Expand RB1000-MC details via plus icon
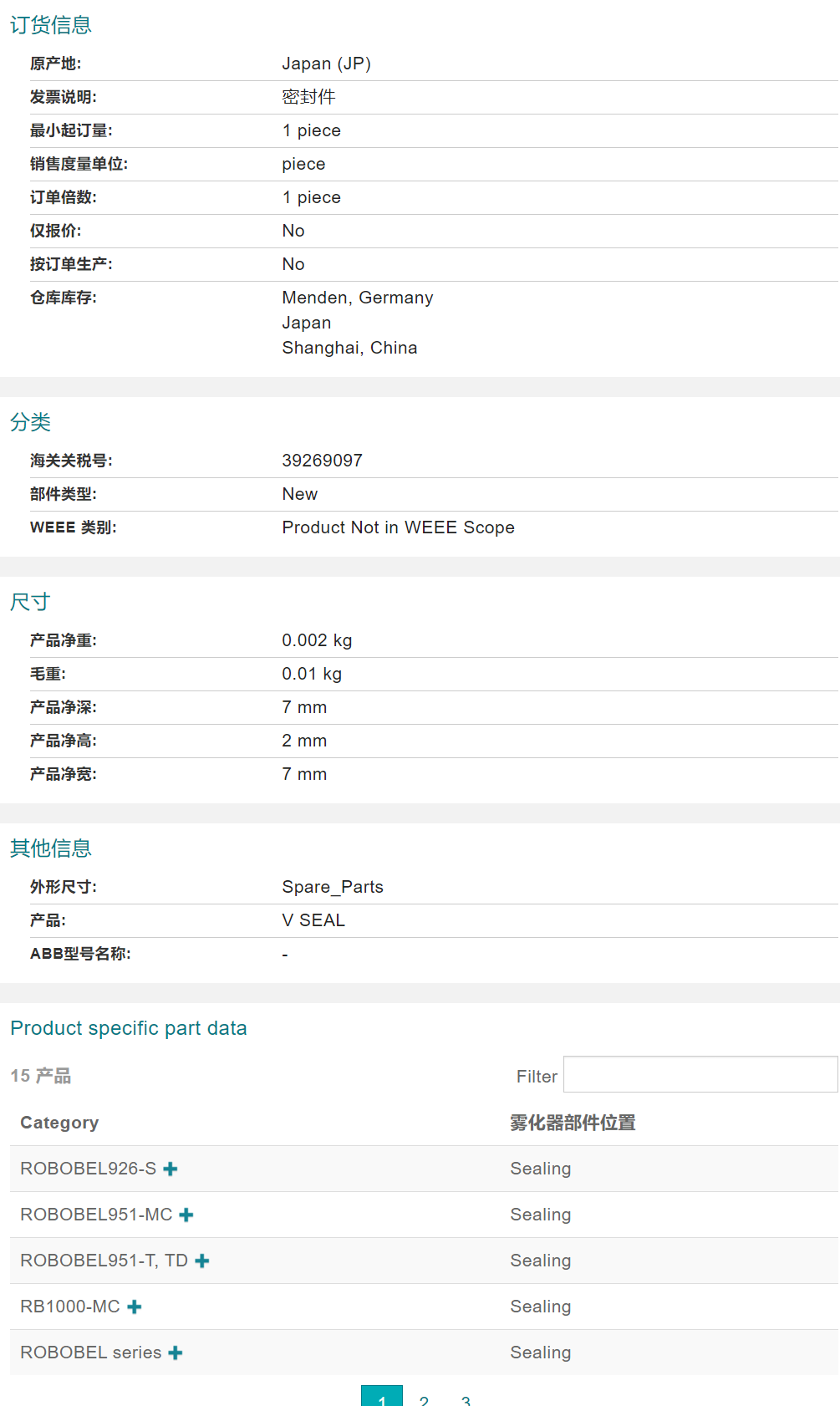Viewport: 840px width, 1406px height. [x=135, y=1307]
